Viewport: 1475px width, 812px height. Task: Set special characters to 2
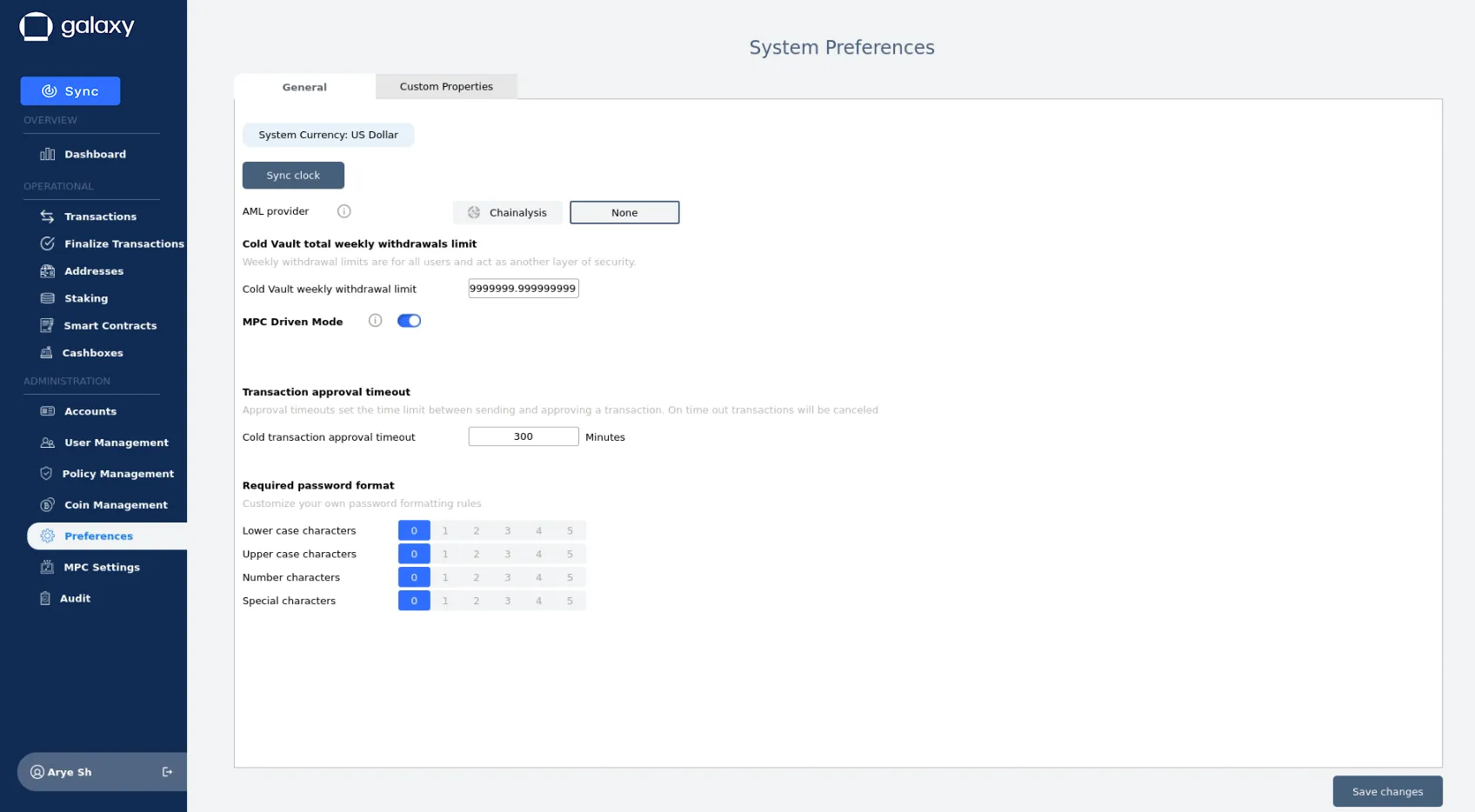pos(477,601)
